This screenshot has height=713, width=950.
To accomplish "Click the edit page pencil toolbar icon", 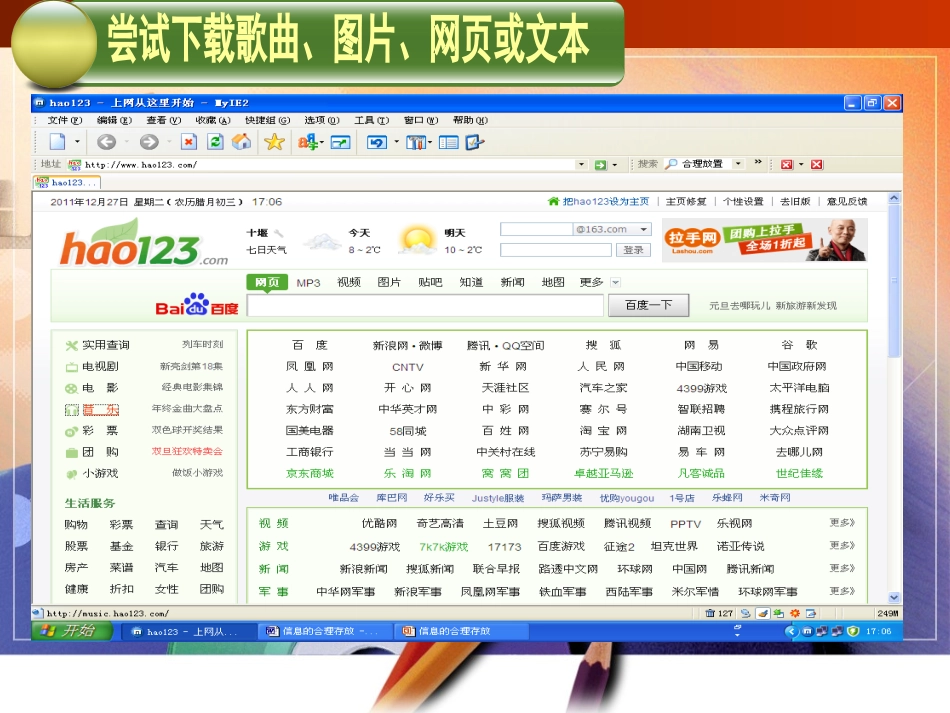I will point(474,143).
